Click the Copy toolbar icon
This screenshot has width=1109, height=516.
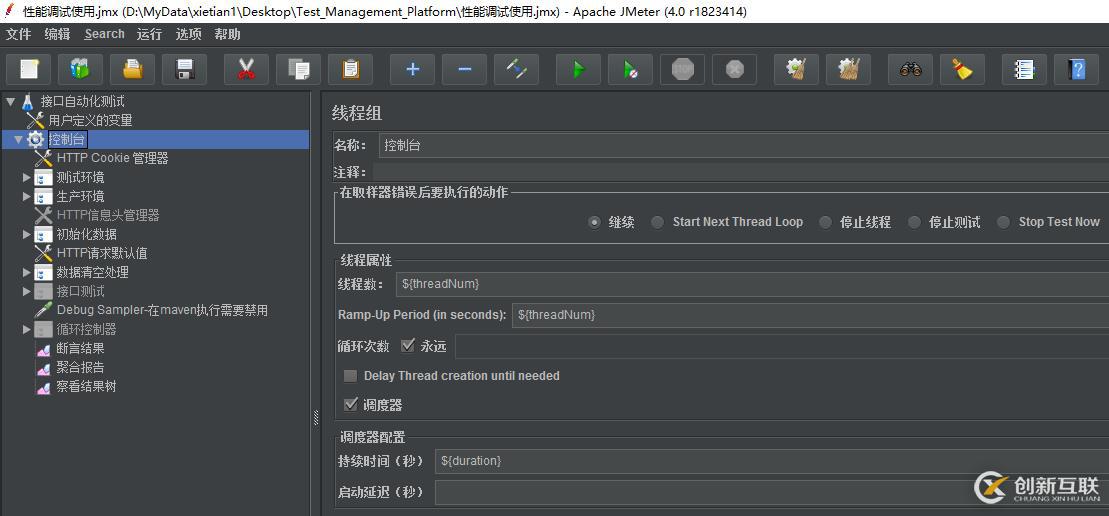point(298,69)
